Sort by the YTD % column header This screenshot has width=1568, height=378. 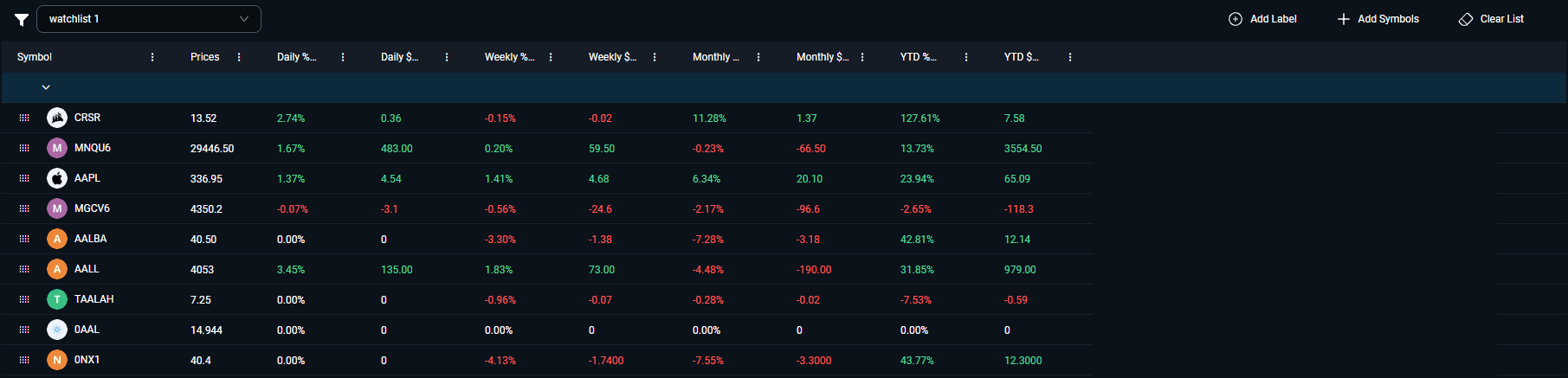(x=919, y=57)
